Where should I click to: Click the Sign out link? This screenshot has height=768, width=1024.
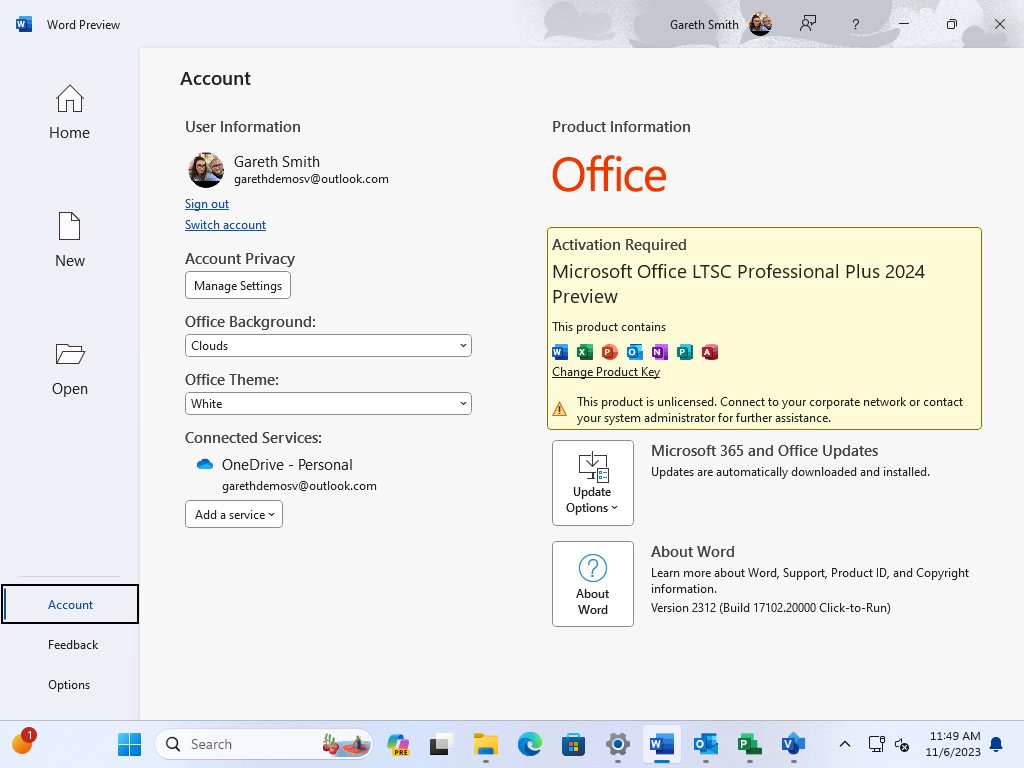206,203
